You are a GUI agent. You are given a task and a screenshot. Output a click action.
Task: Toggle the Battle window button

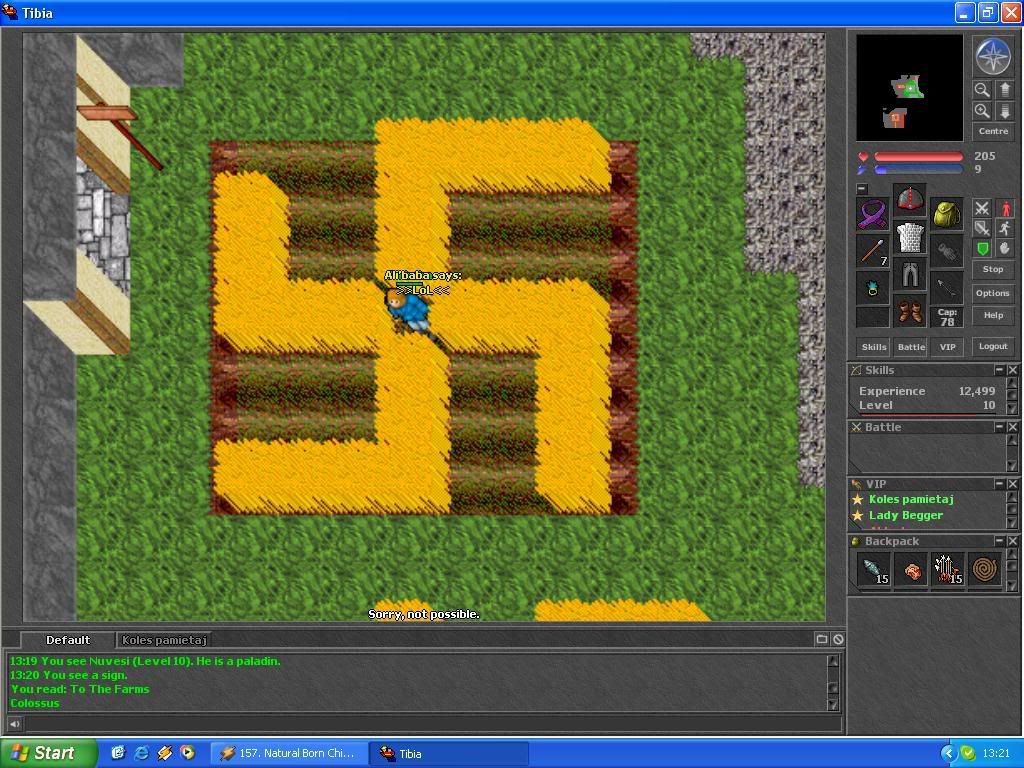pos(911,347)
